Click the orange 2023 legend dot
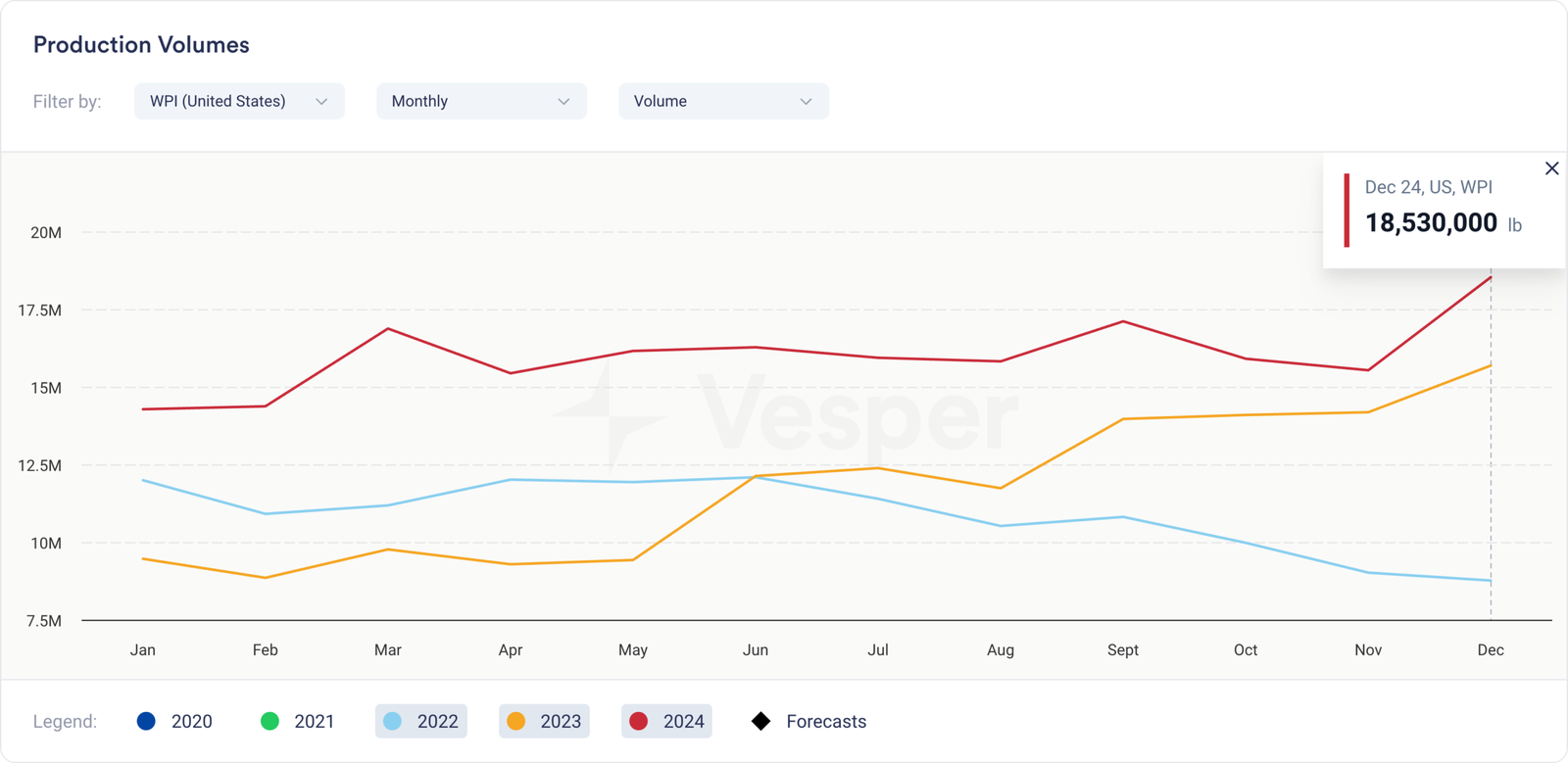This screenshot has width=1568, height=763. [515, 722]
